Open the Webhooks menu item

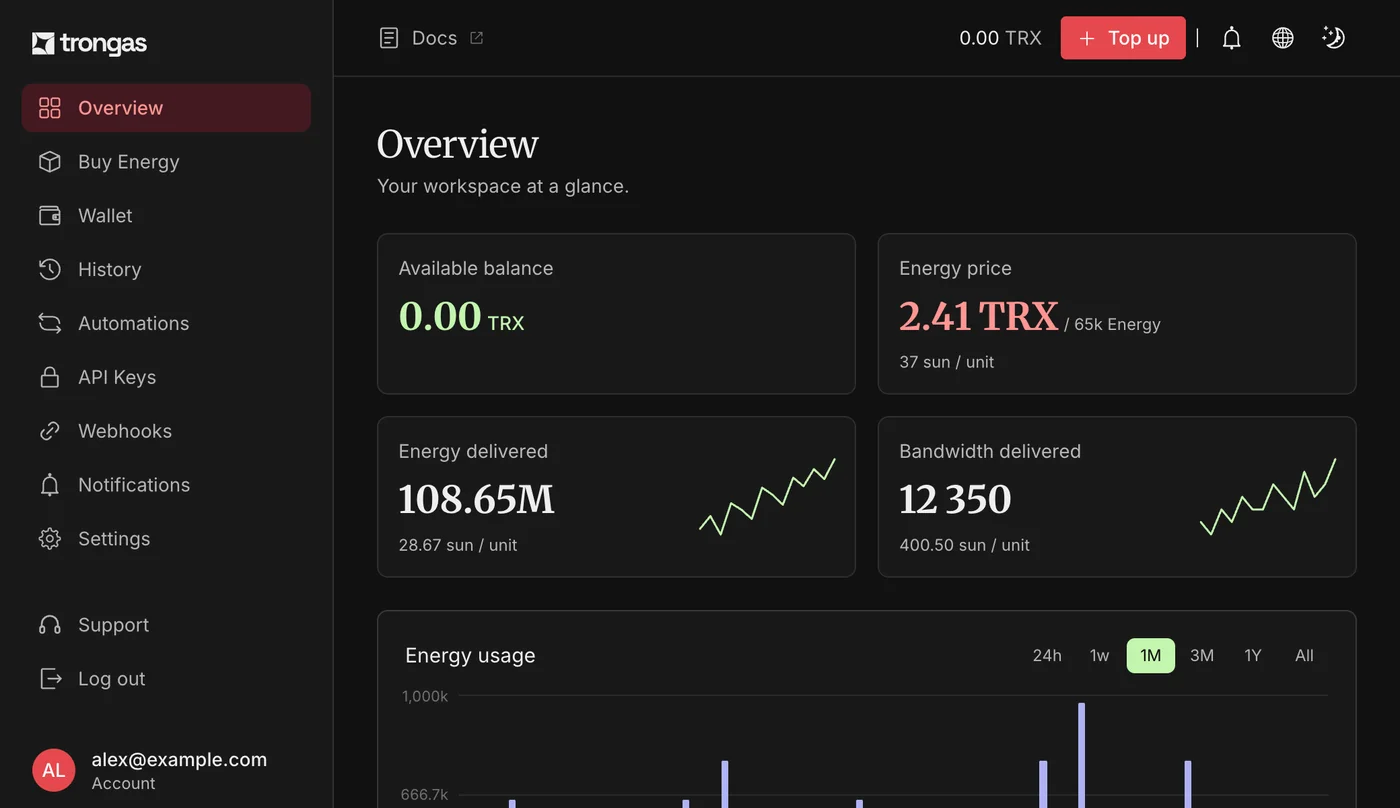pos(125,431)
